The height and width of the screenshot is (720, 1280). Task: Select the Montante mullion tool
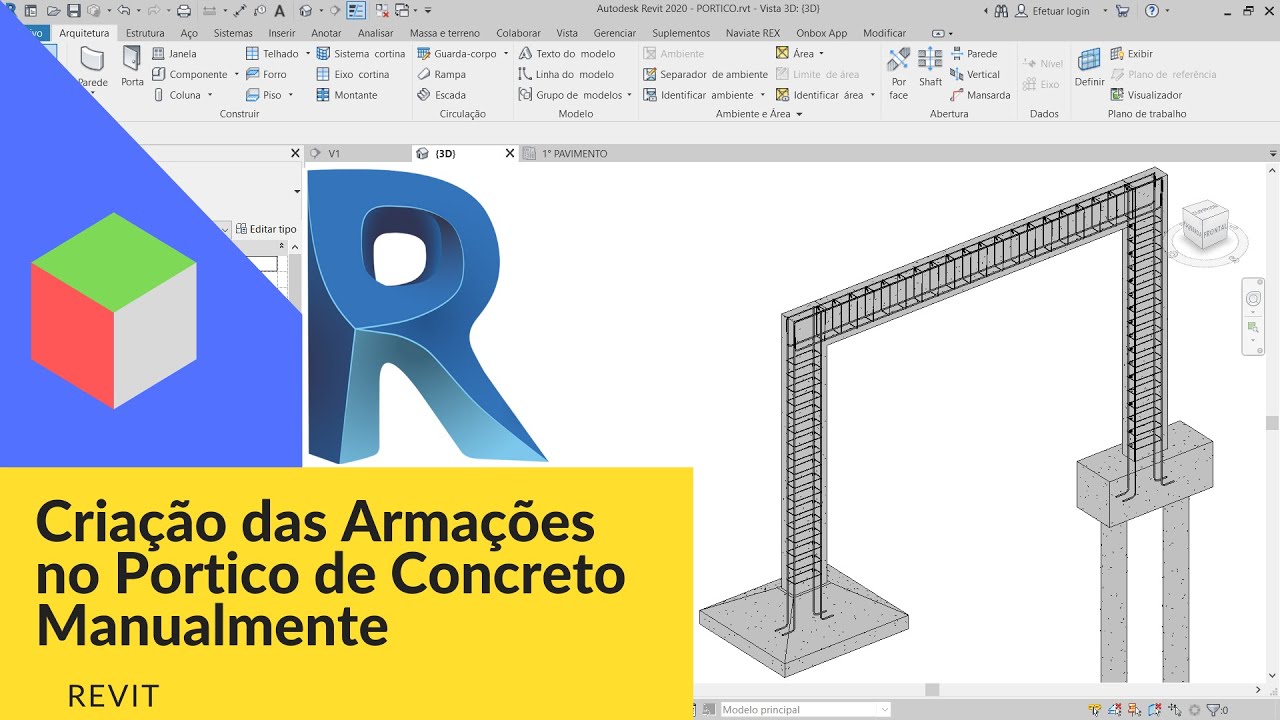(347, 95)
